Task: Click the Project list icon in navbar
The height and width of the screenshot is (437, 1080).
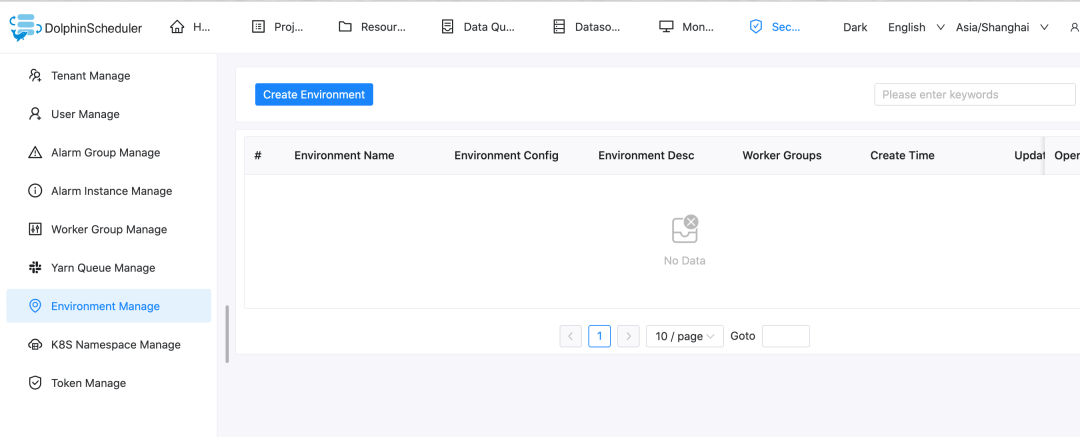Action: coord(258,27)
